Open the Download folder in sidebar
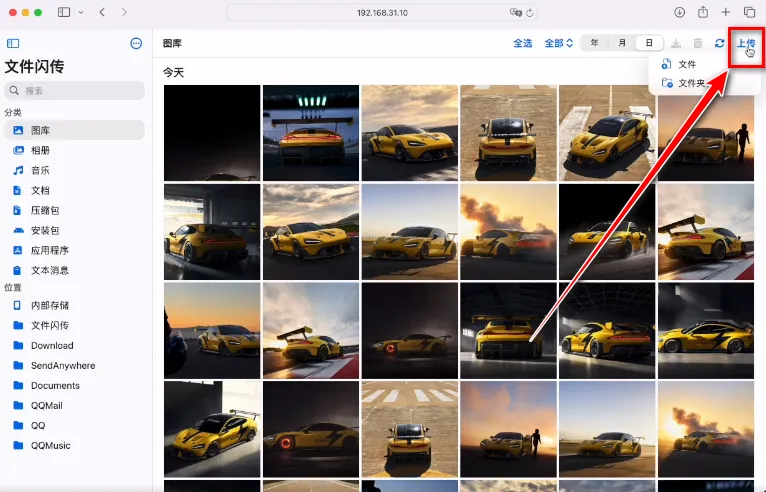Image resolution: width=766 pixels, height=492 pixels. coord(52,345)
